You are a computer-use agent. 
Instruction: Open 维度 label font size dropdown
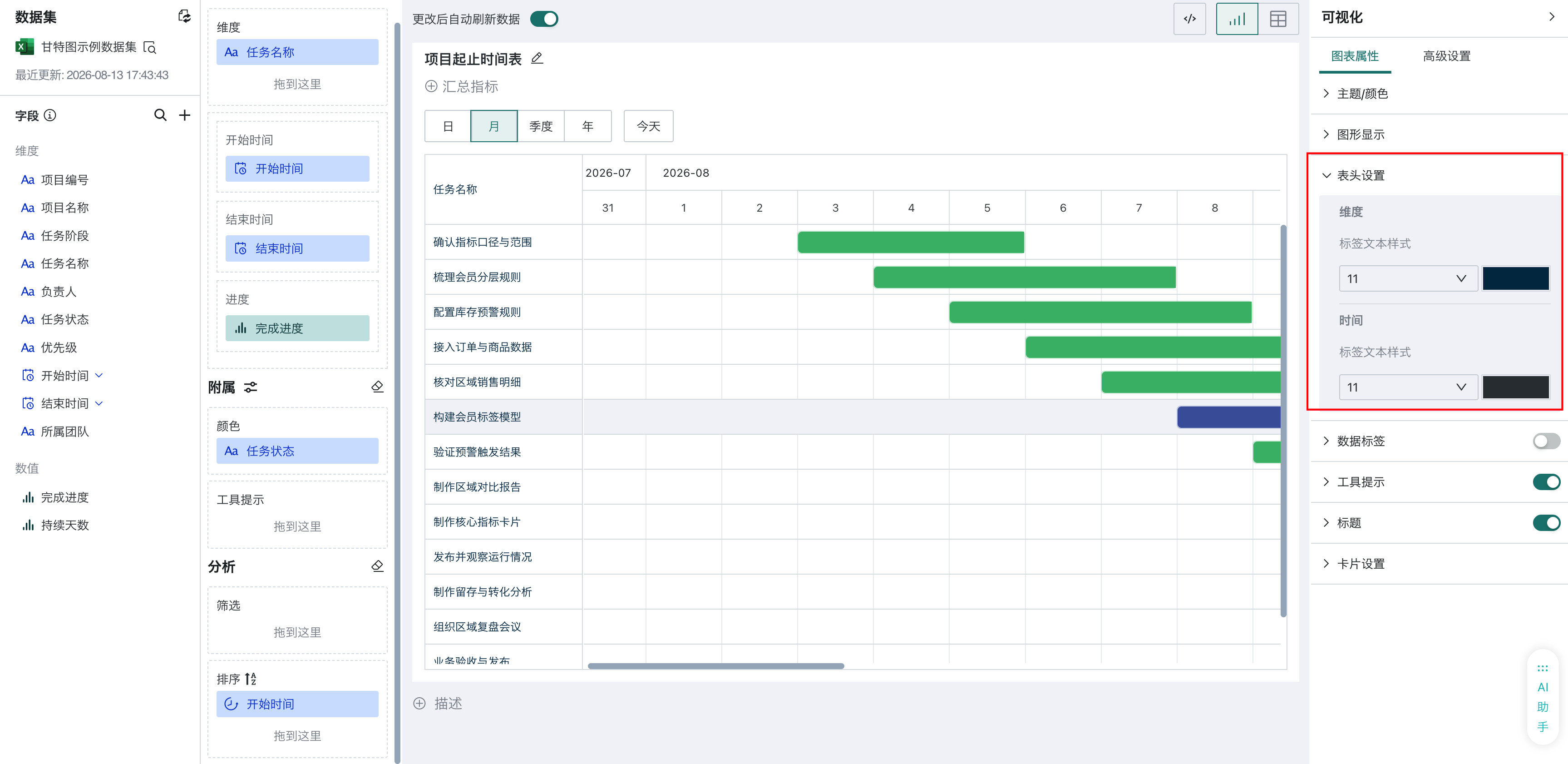(x=1408, y=278)
